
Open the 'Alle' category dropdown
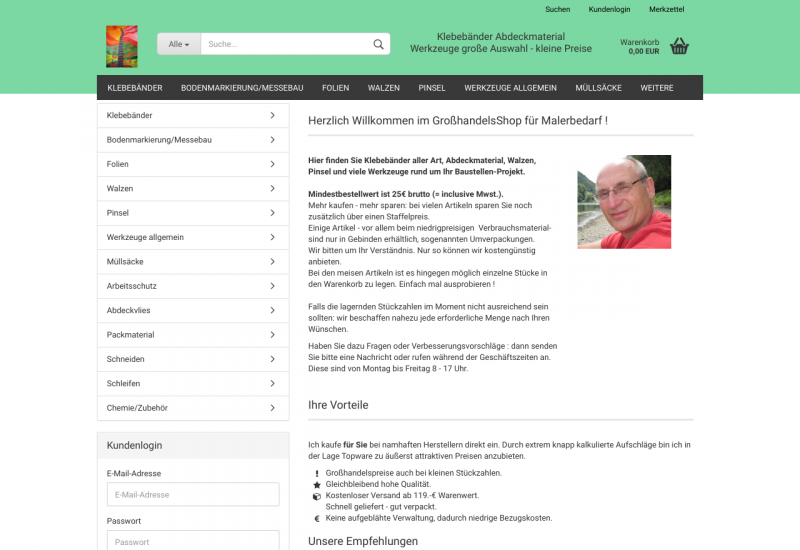click(179, 44)
